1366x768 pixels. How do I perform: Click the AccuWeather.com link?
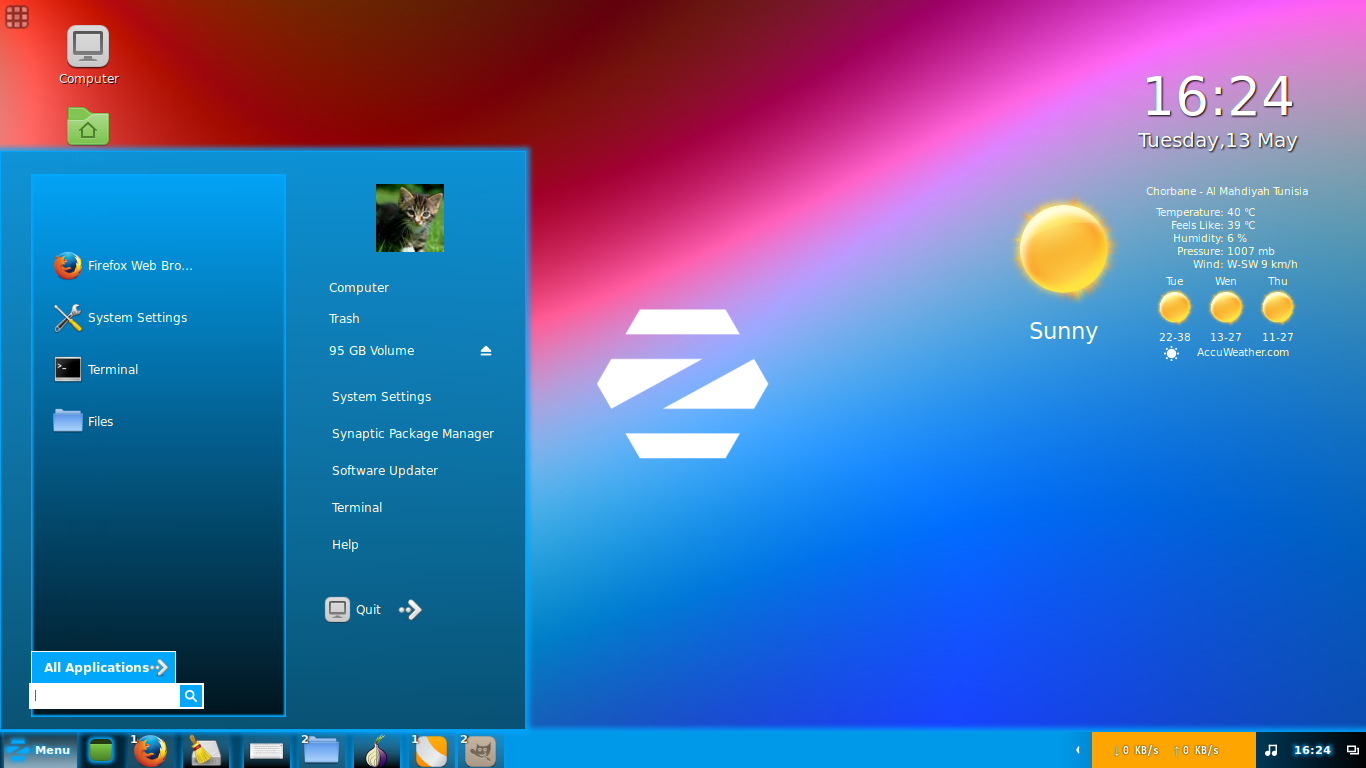point(1243,352)
